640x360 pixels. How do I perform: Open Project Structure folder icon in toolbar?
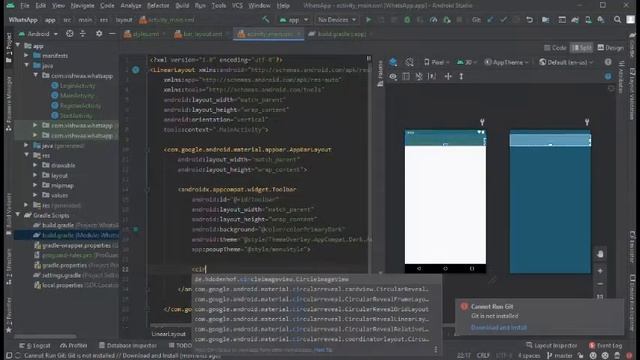(x=546, y=20)
